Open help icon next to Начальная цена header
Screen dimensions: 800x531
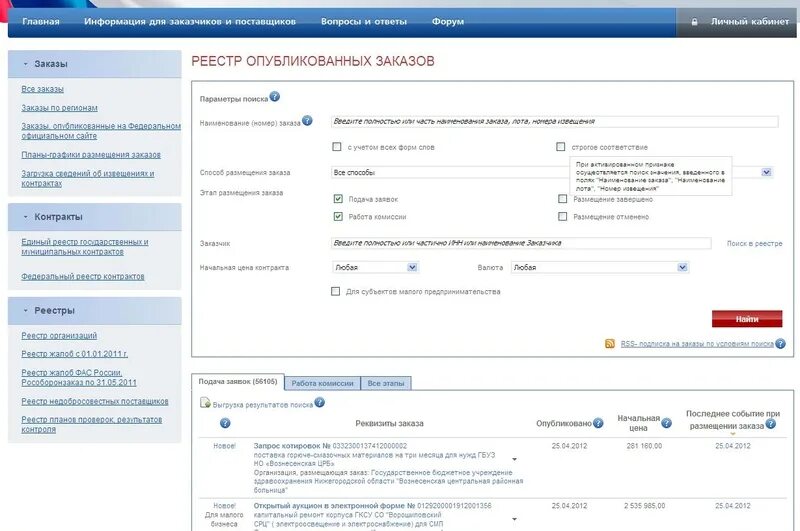click(666, 423)
